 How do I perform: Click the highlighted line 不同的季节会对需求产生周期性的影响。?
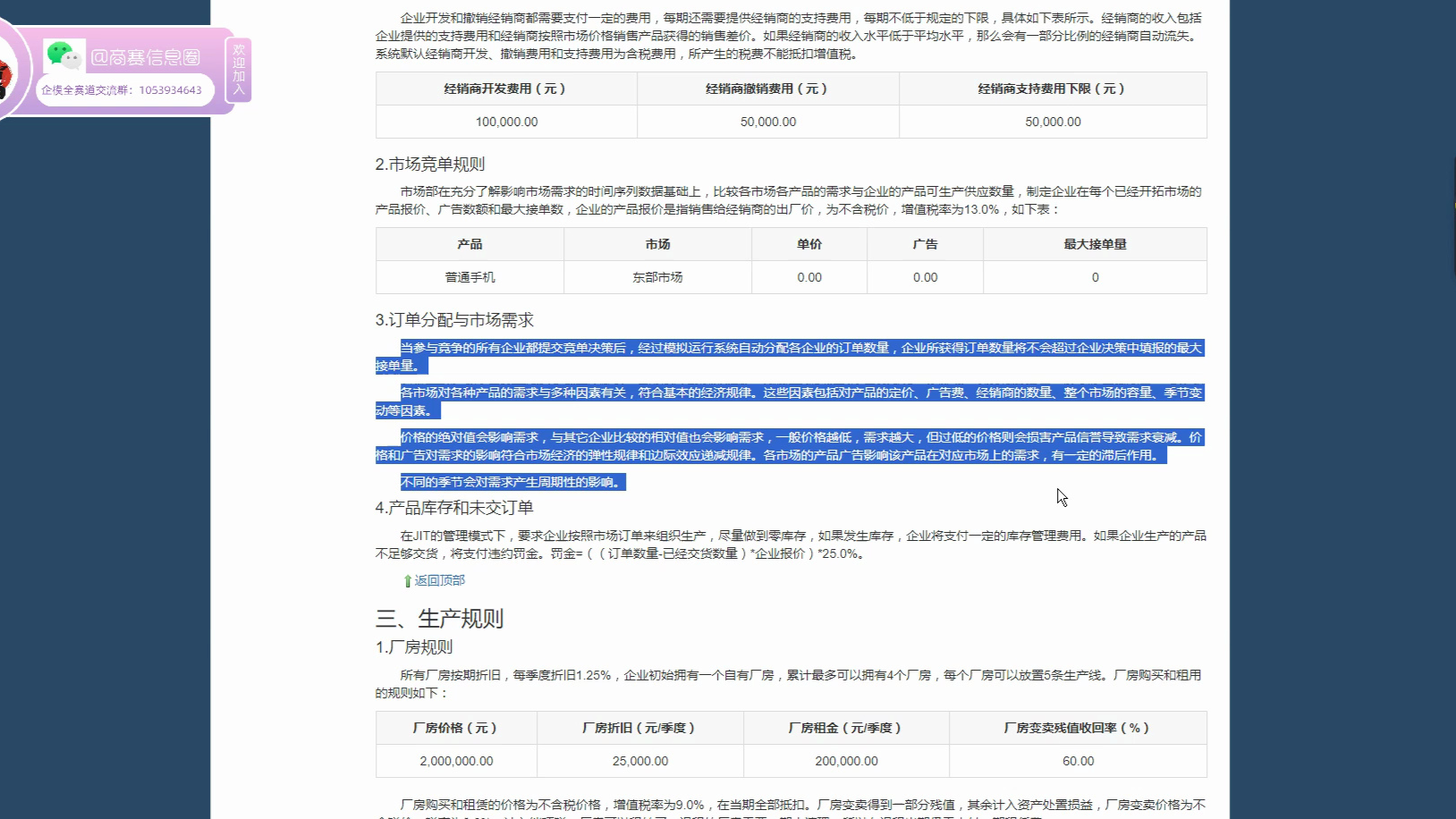tap(512, 482)
